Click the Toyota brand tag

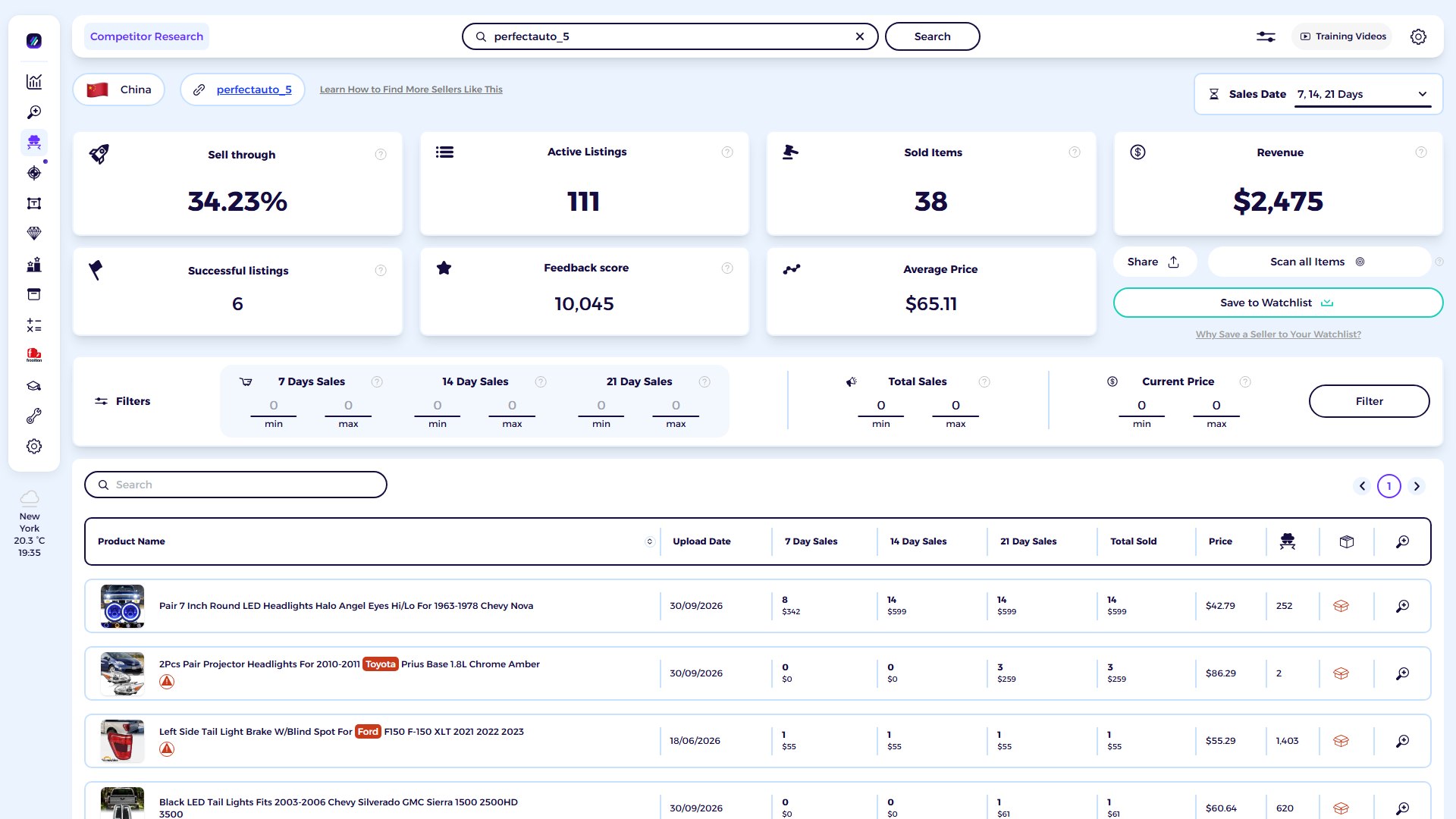pos(381,664)
